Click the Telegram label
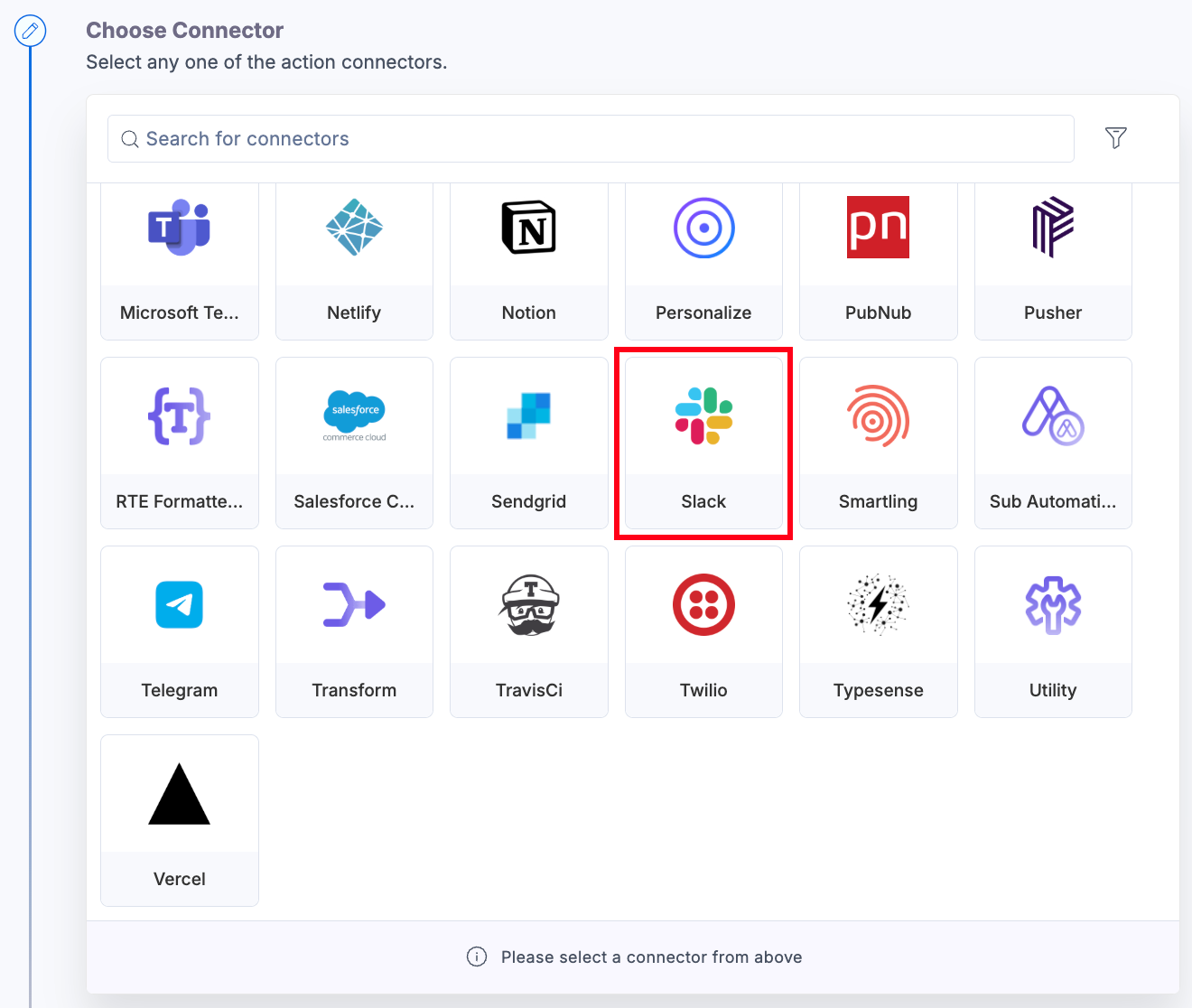The height and width of the screenshot is (1008, 1192). click(180, 690)
